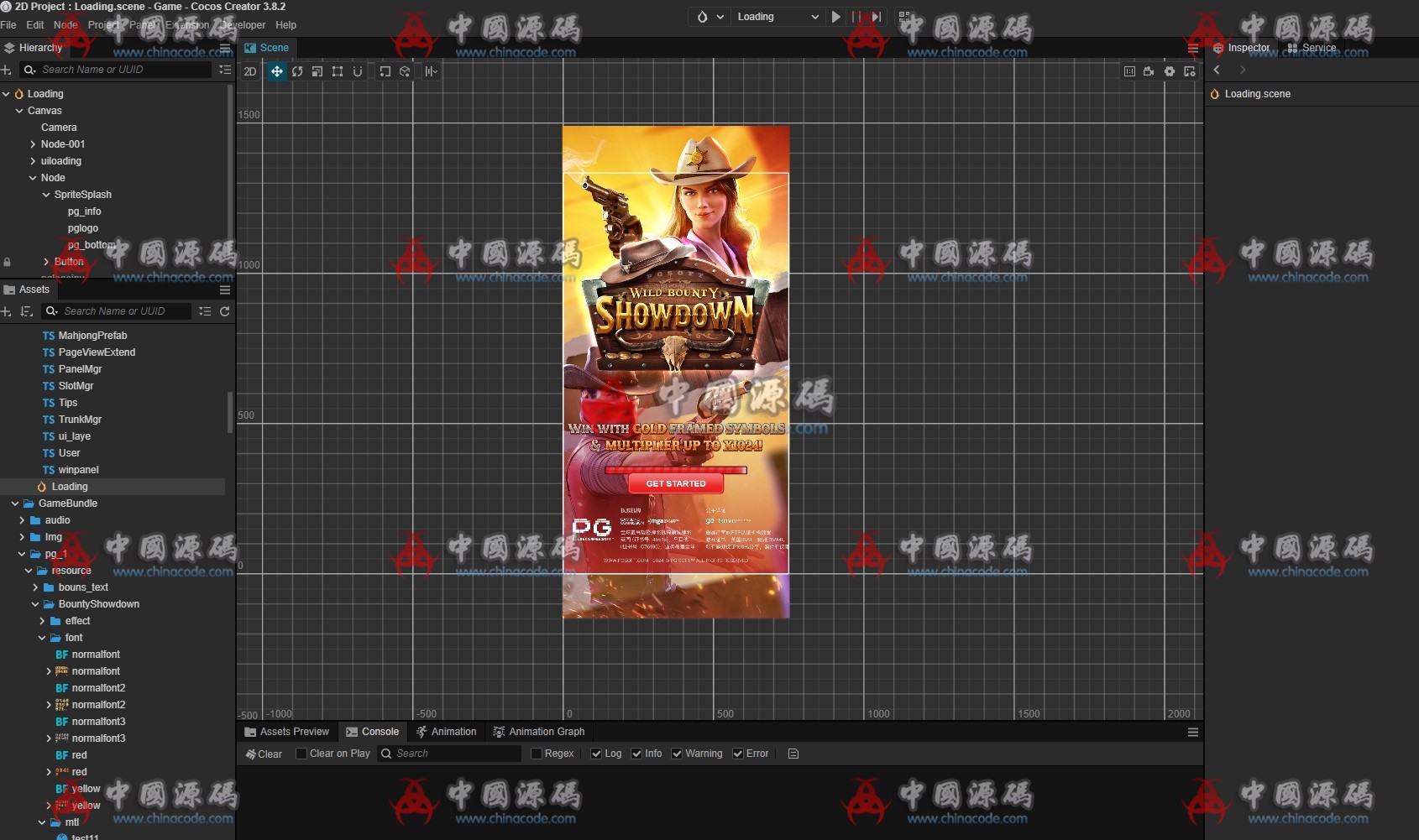The width and height of the screenshot is (1419, 840).
Task: Toggle the 2D view mode button
Action: click(x=250, y=71)
